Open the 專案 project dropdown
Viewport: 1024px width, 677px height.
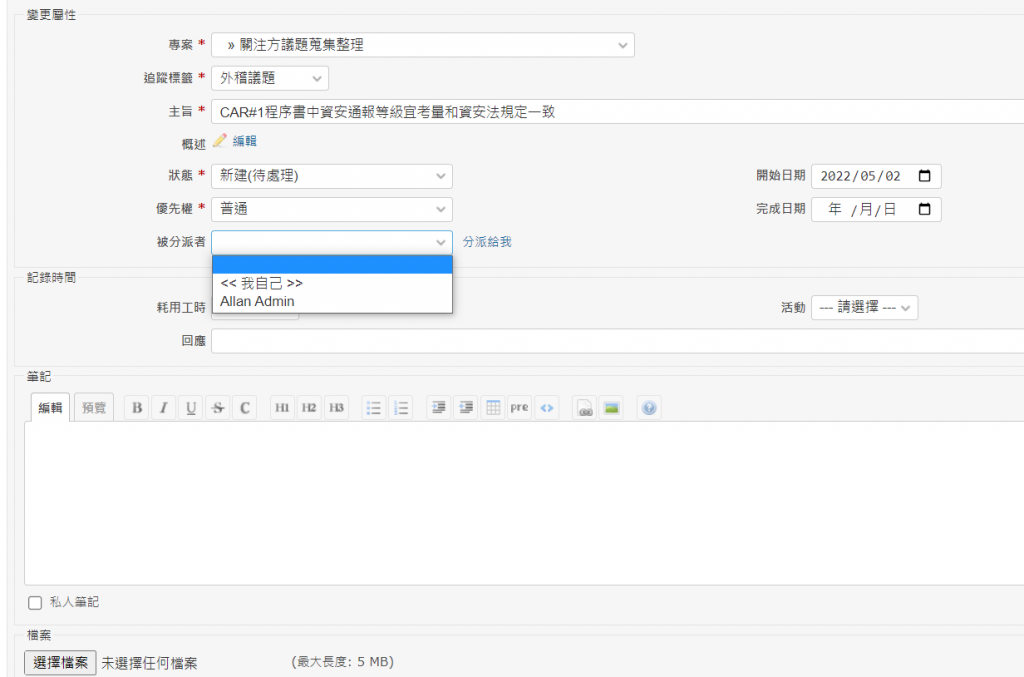click(x=423, y=45)
